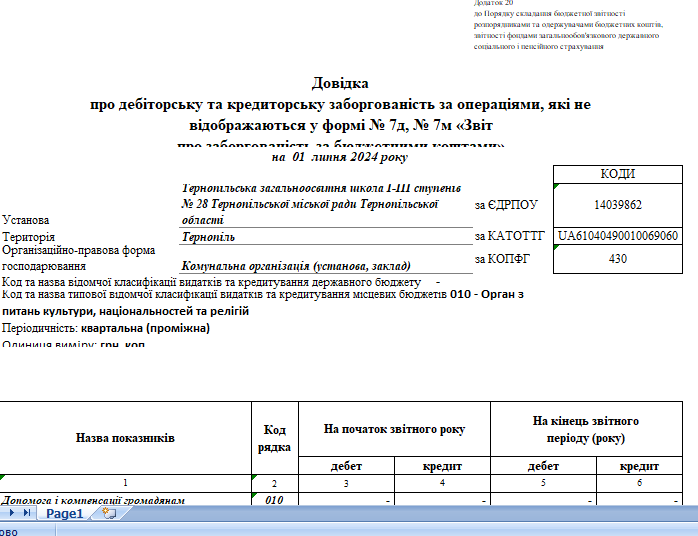The width and height of the screenshot is (698, 536).
Task: Select the 'Територія' label
Action: 28,237
